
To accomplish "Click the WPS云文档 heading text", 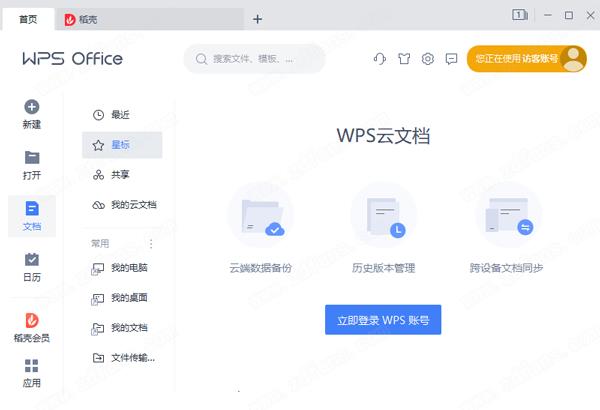I will coord(383,136).
